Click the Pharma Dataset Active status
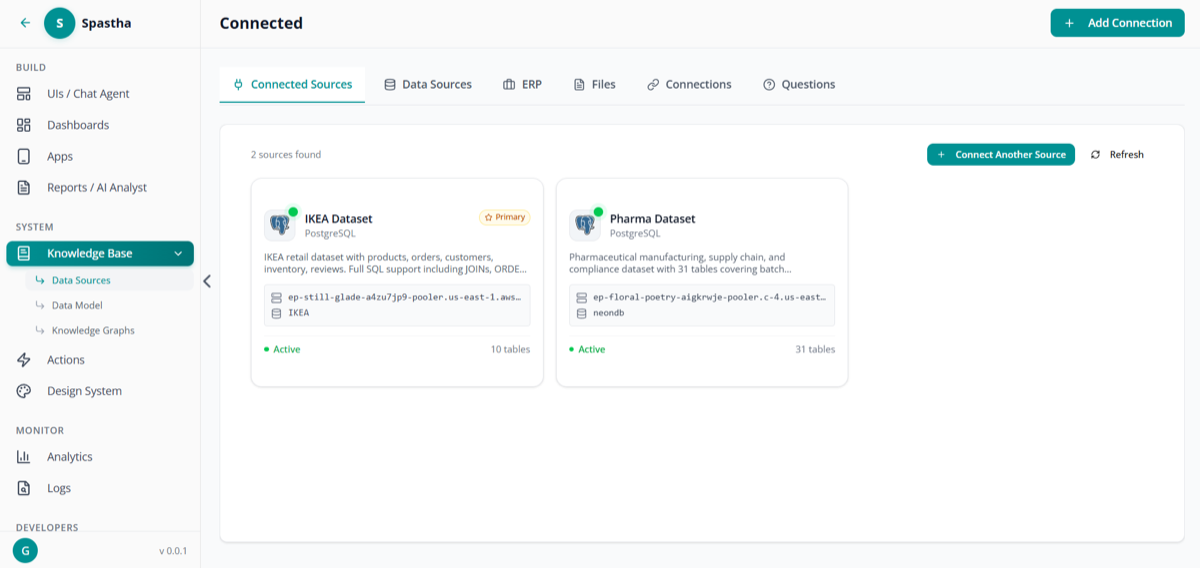1200x568 pixels. coord(587,350)
